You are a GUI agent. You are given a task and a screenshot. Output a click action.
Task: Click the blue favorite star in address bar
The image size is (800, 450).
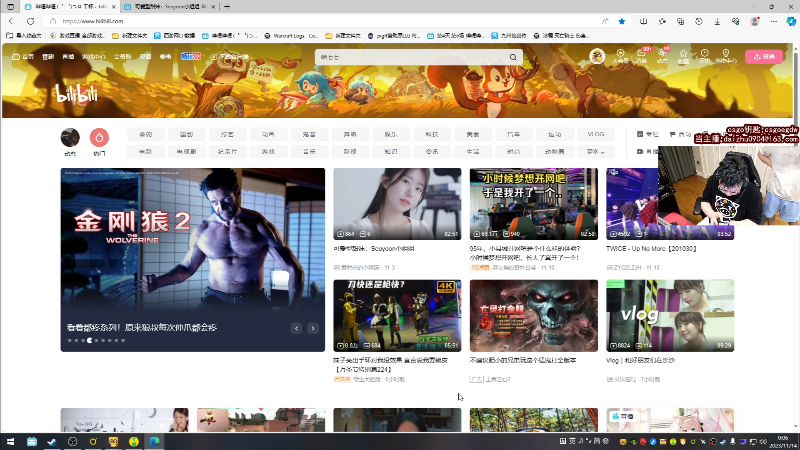point(621,21)
